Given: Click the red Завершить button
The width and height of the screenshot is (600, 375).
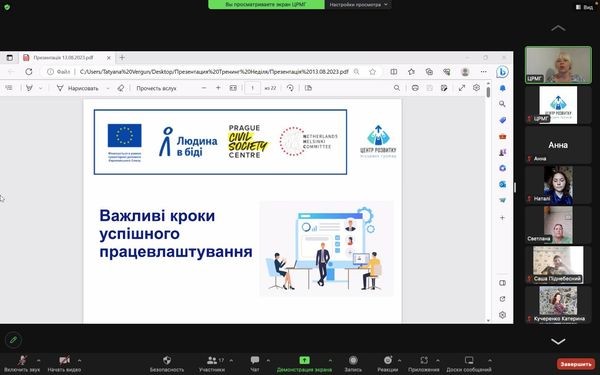Looking at the screenshot, I should click(576, 364).
